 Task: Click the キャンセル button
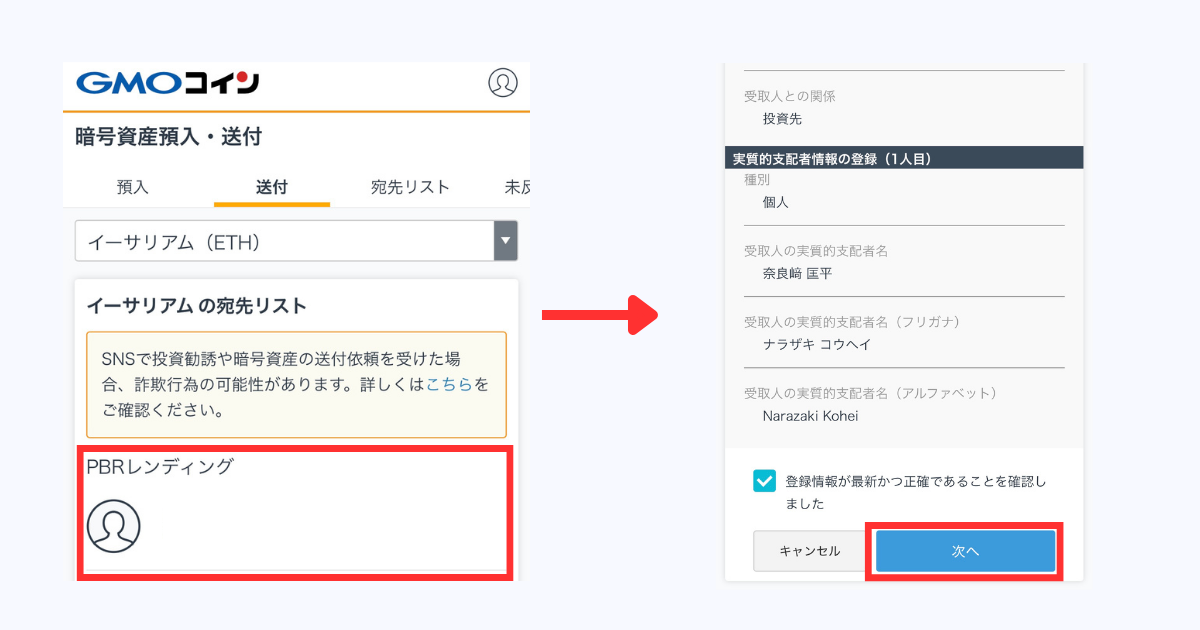[x=809, y=551]
